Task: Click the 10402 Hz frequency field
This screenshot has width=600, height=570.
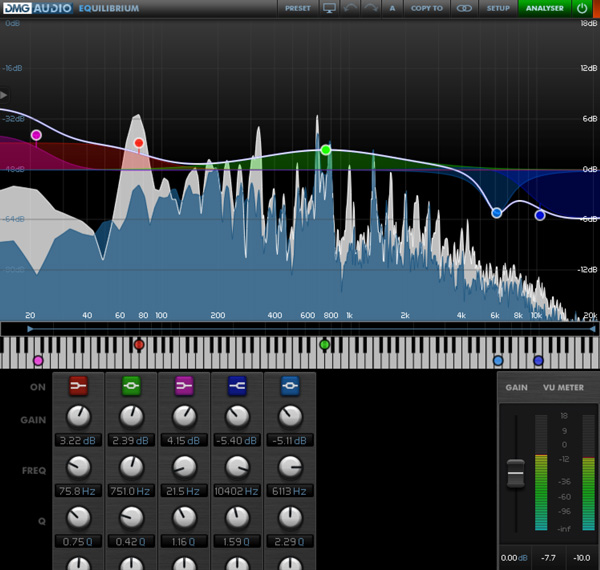Action: 236,491
